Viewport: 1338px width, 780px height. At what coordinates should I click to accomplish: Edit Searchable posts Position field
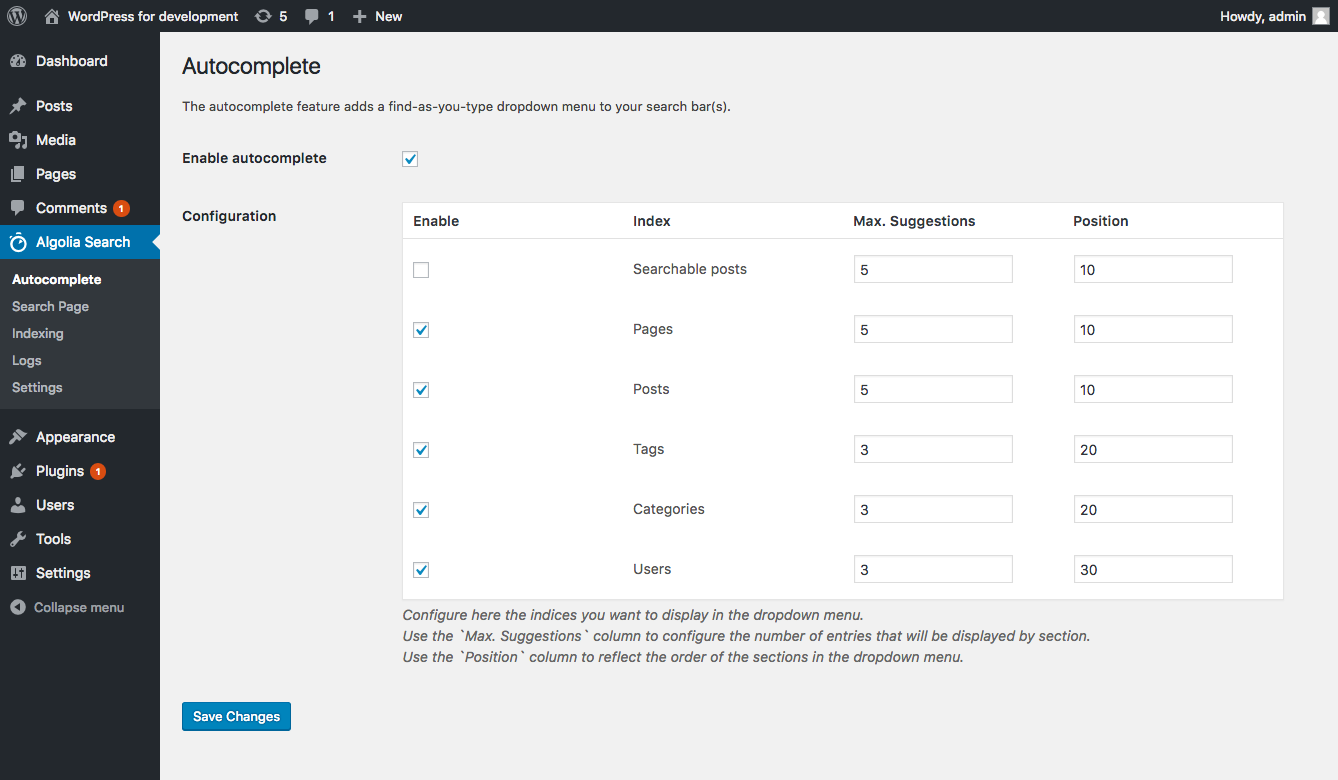click(x=1153, y=269)
